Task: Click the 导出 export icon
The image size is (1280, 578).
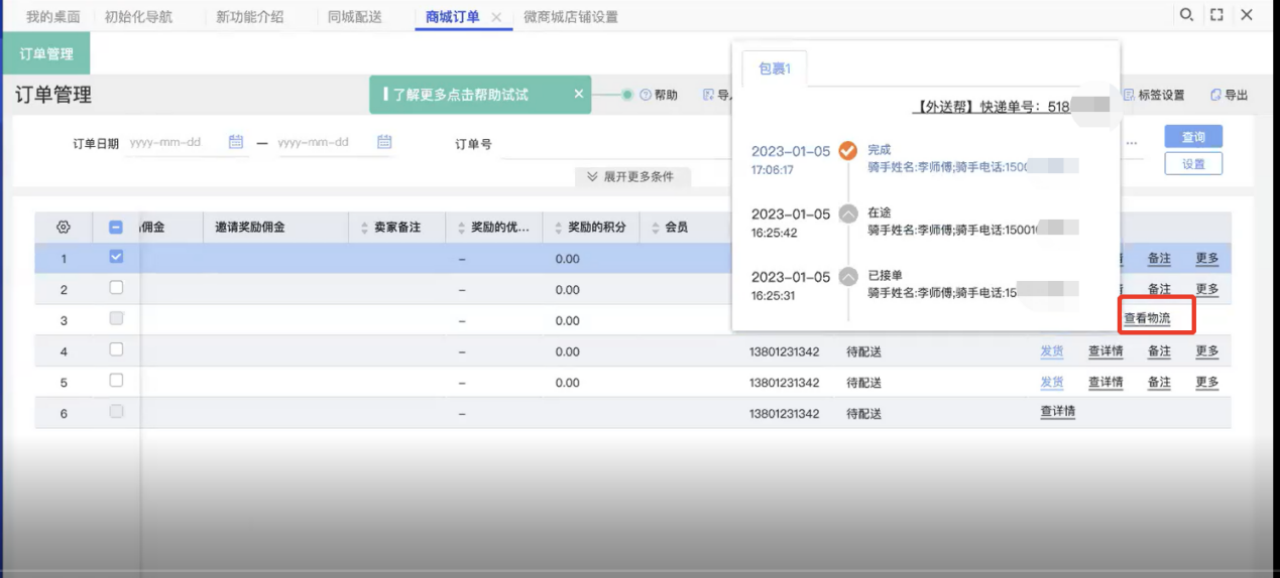Action: pos(1216,95)
